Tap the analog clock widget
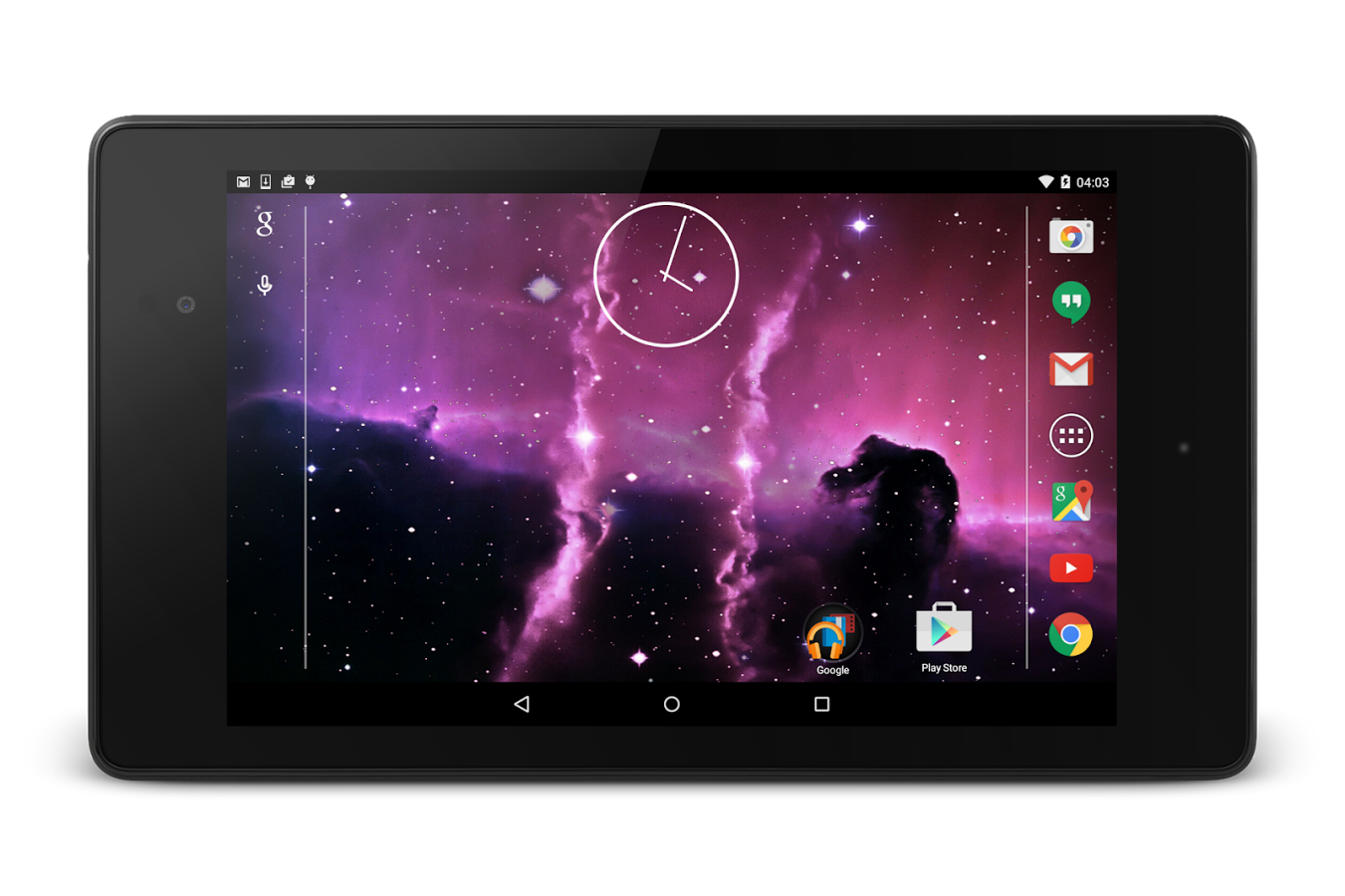The height and width of the screenshot is (896, 1345). [x=666, y=274]
